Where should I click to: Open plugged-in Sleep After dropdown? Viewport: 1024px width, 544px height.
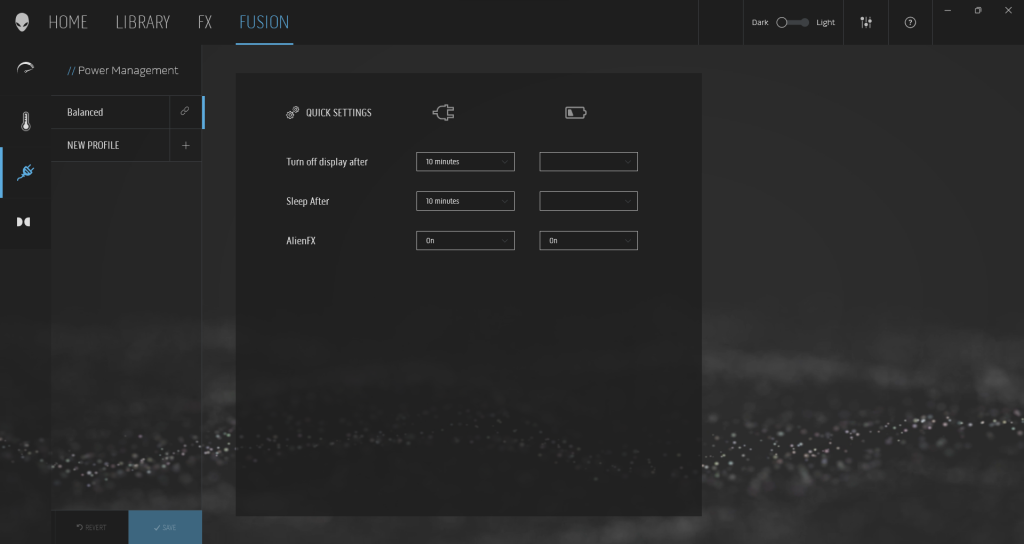click(x=465, y=201)
